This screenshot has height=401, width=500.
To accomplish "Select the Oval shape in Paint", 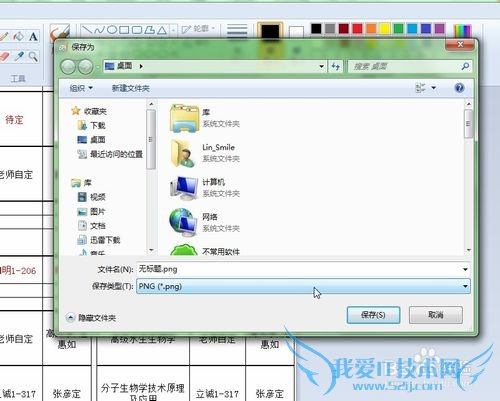I will [x=112, y=30].
